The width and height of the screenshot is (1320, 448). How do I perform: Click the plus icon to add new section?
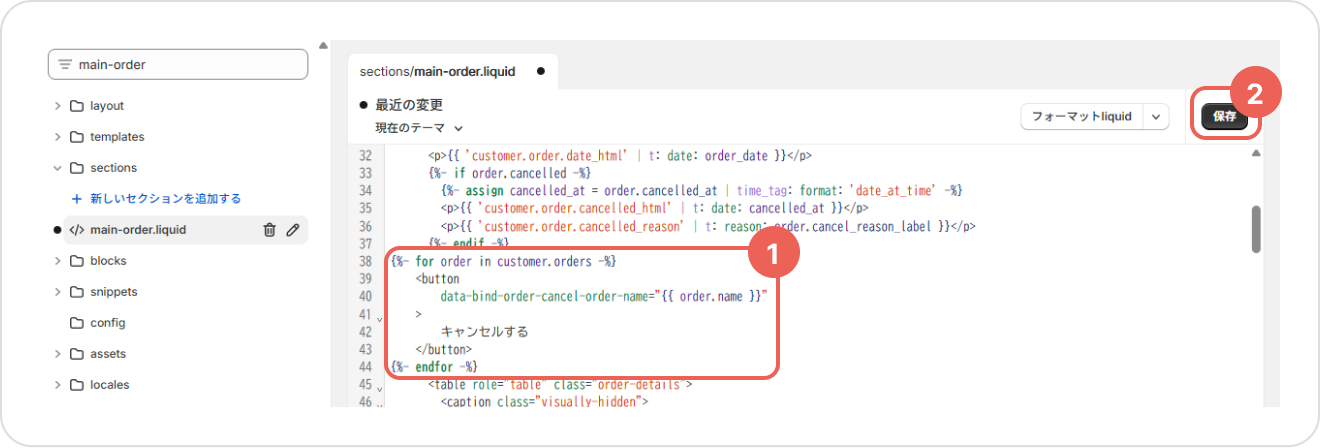click(x=77, y=199)
